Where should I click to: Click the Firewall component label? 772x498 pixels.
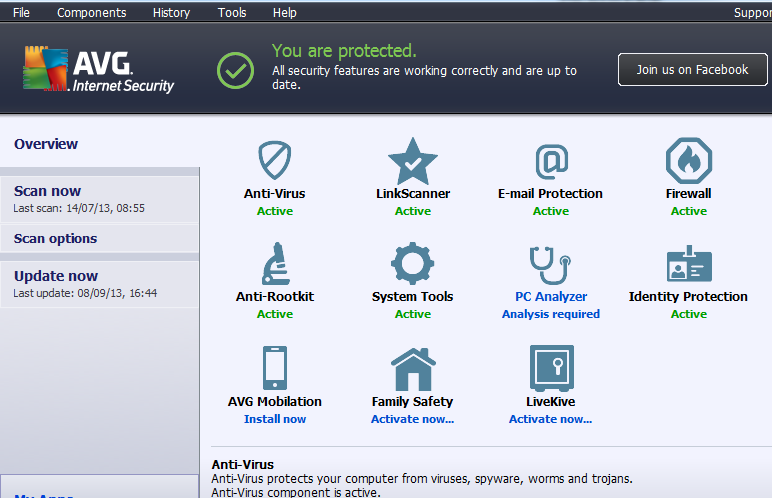[x=688, y=194]
